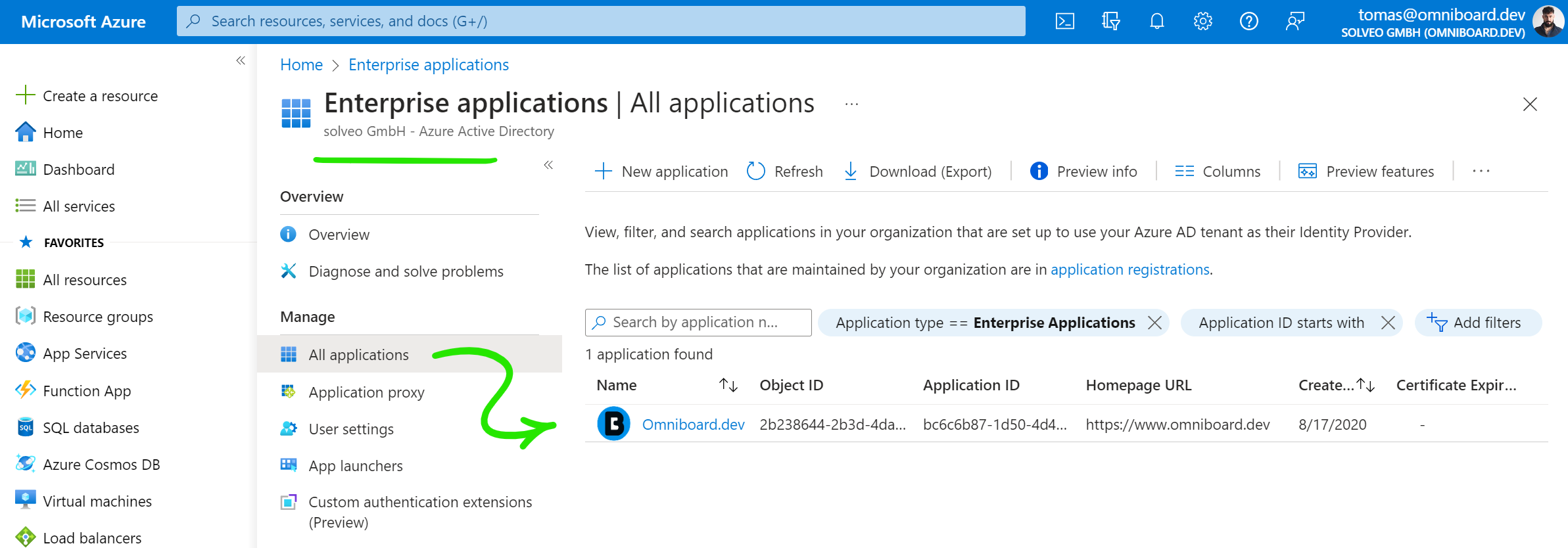The width and height of the screenshot is (1568, 548).
Task: Click the https://www.omniboard.dev homepage cell
Action: pyautogui.click(x=1177, y=424)
